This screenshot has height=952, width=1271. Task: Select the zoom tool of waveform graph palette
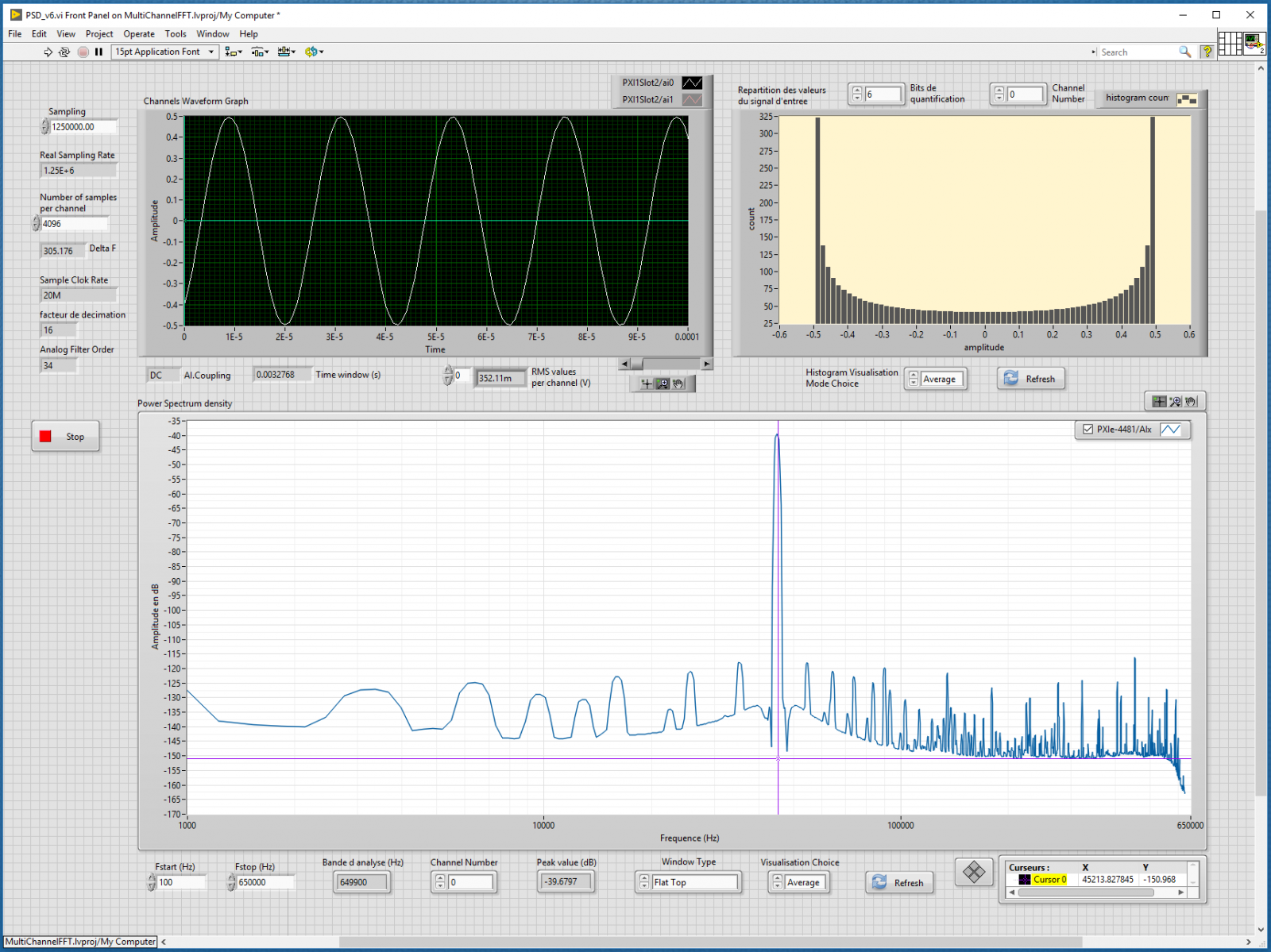pos(663,384)
